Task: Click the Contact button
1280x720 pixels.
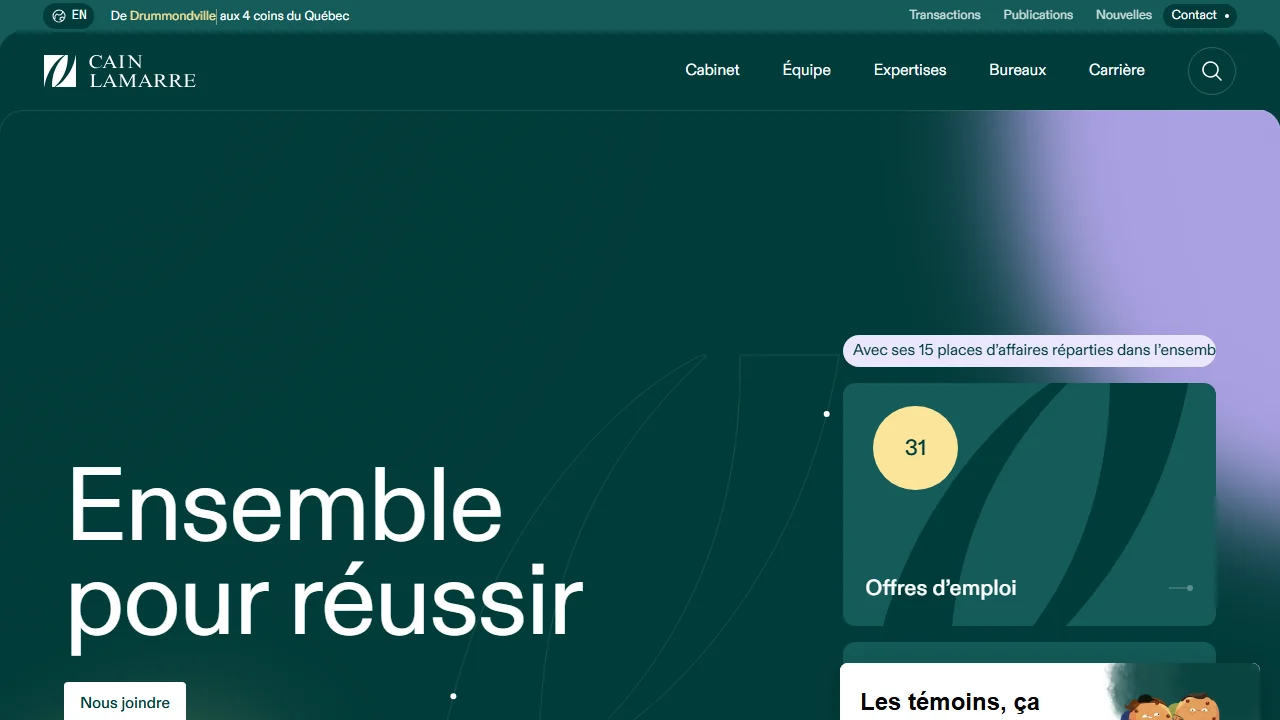Action: tap(1200, 15)
